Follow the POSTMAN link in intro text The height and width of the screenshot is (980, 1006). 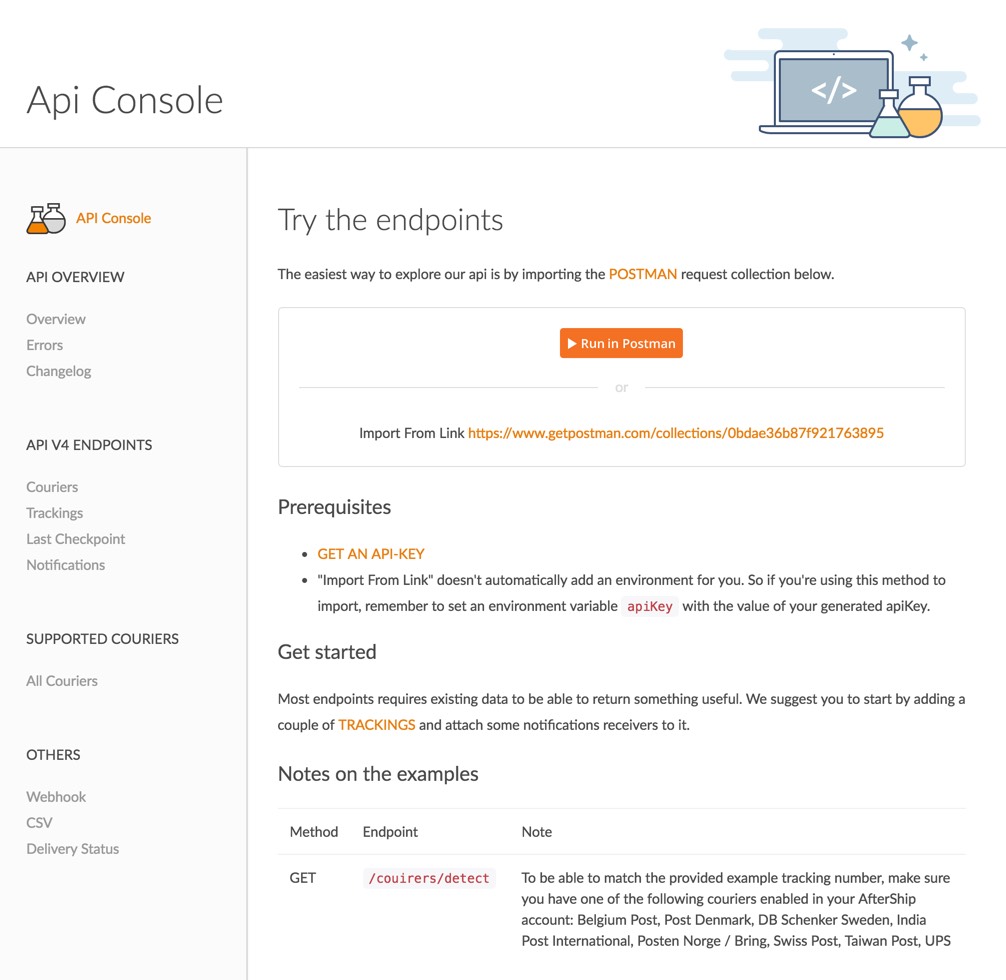click(x=642, y=274)
